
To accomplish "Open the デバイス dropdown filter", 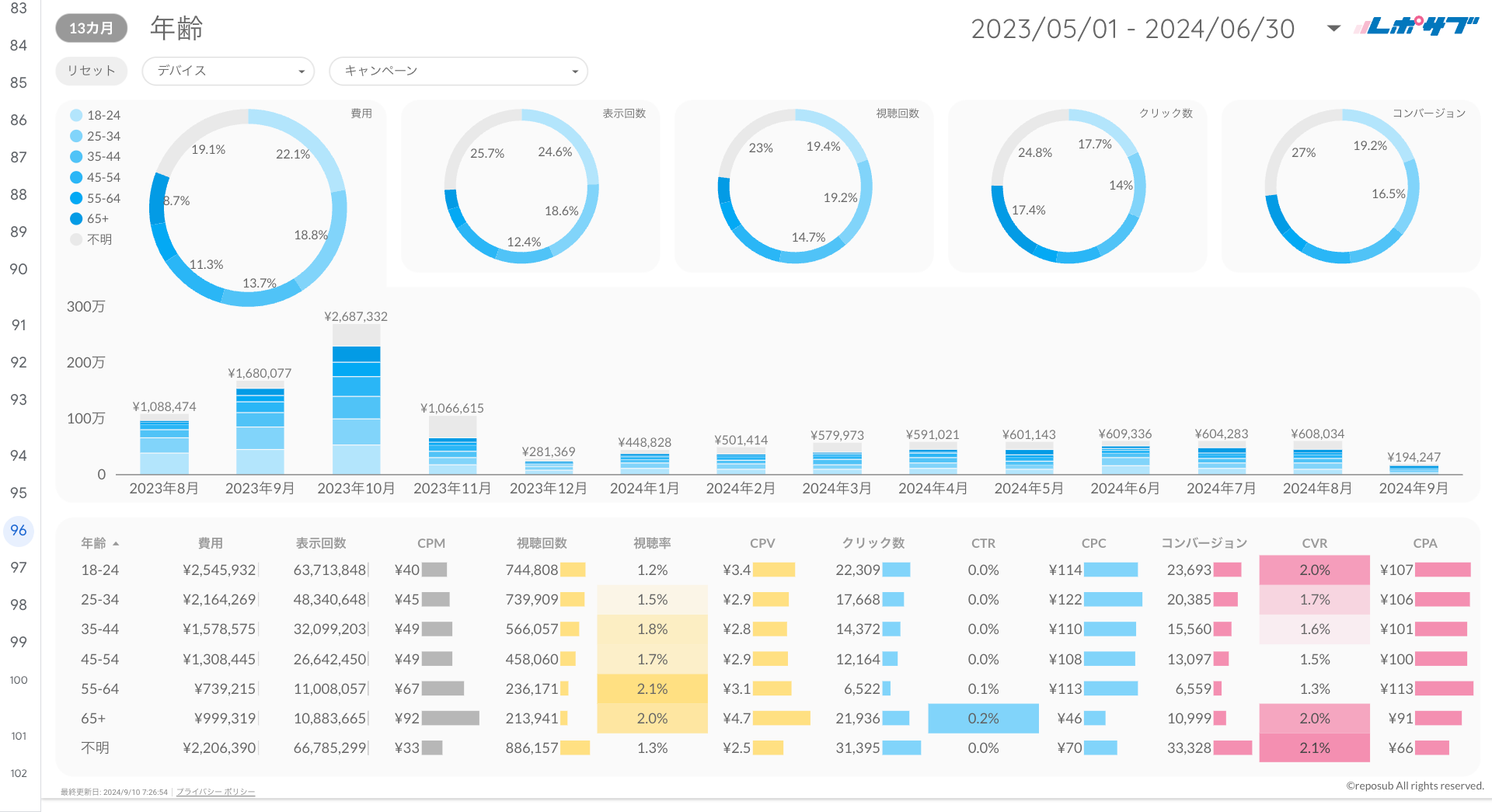I will point(228,71).
